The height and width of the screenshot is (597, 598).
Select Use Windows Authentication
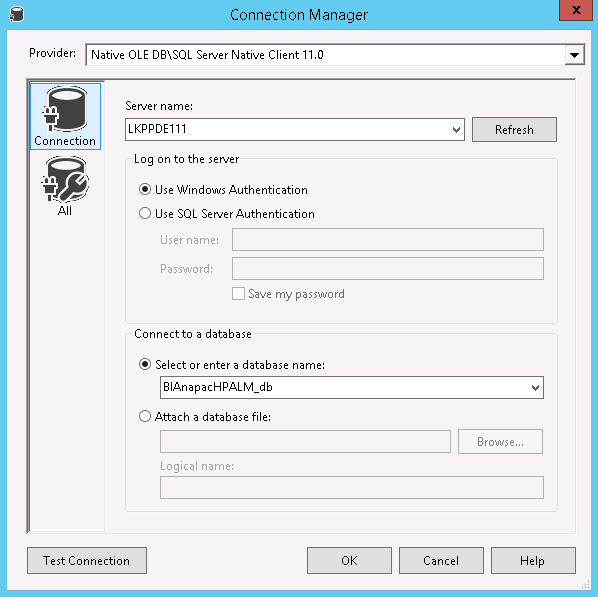145,190
